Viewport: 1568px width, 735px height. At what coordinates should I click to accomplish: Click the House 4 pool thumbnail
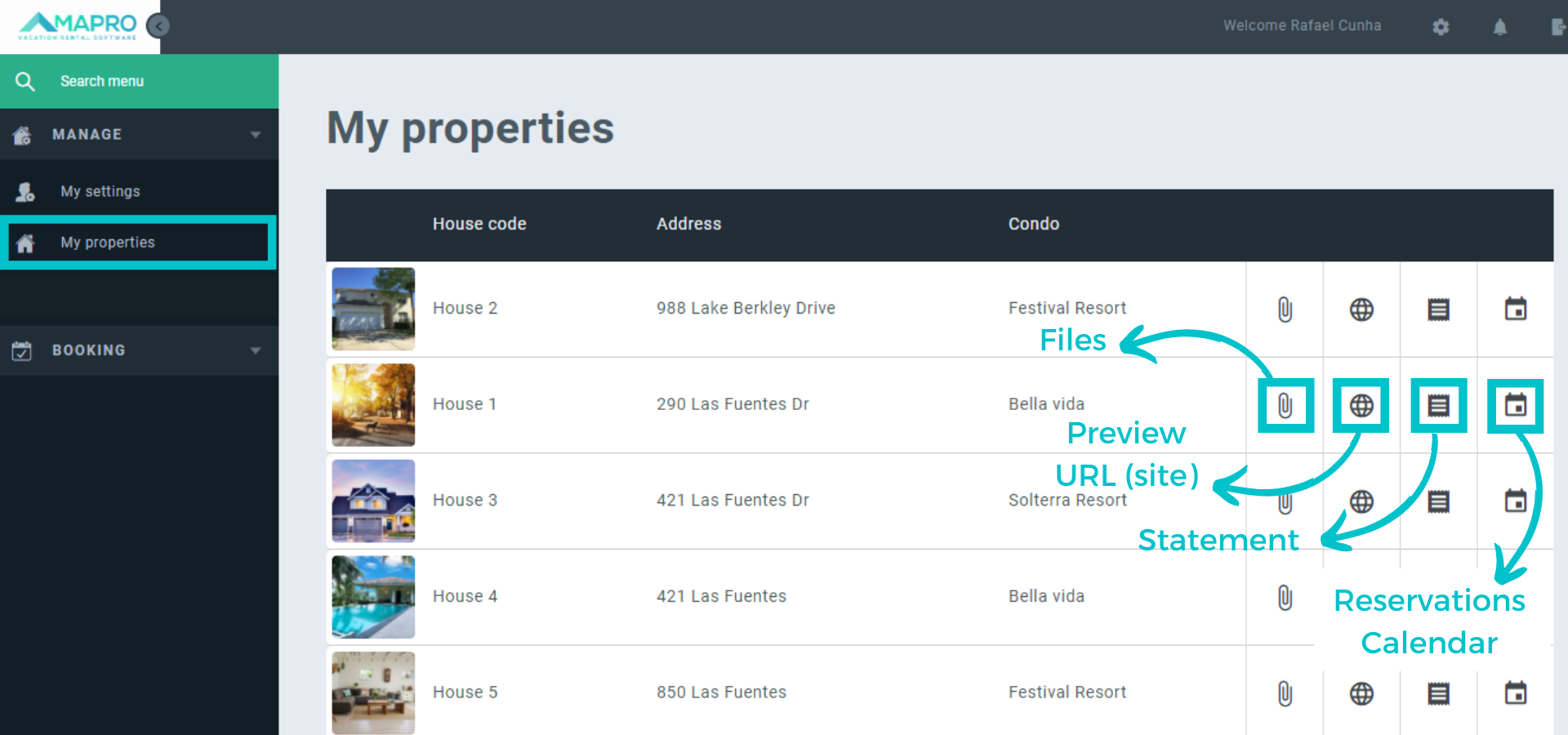(373, 597)
